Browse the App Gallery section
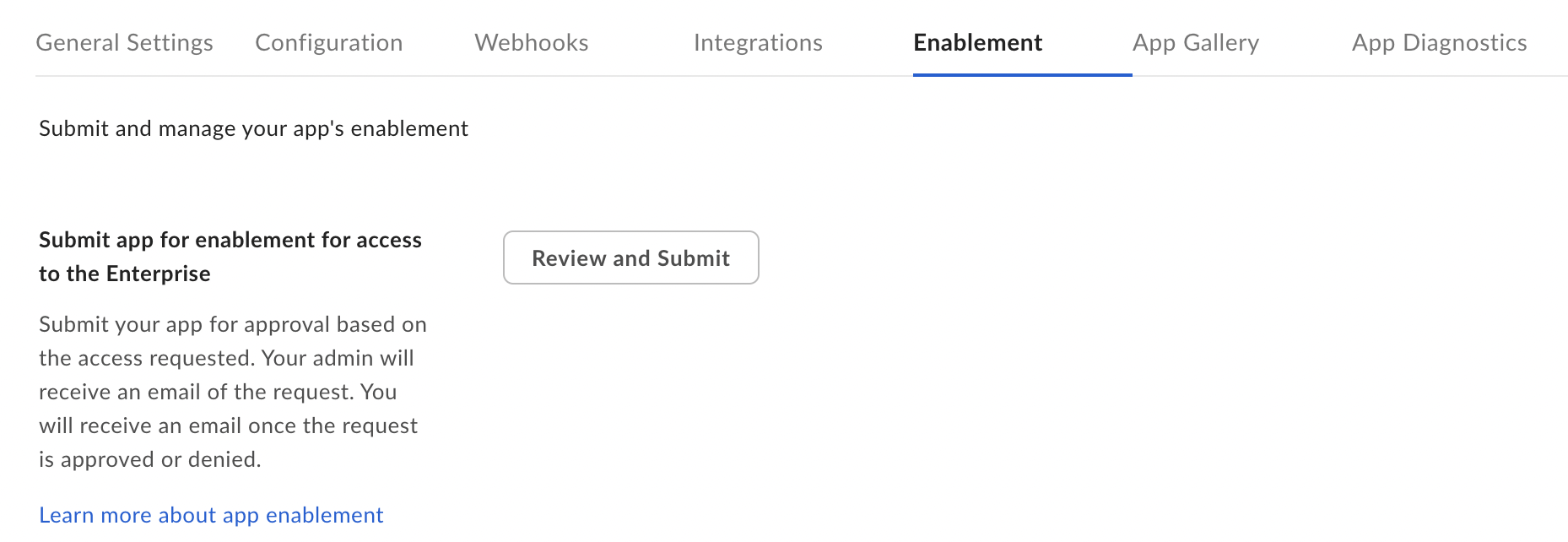 (x=1196, y=42)
